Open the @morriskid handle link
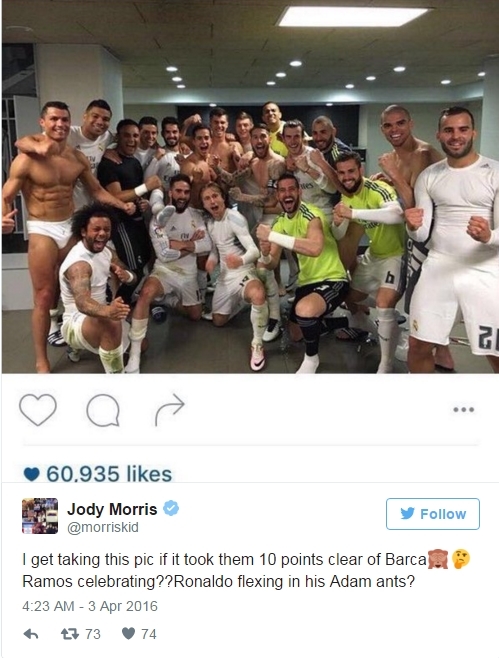This screenshot has height=658, width=499. click(103, 527)
